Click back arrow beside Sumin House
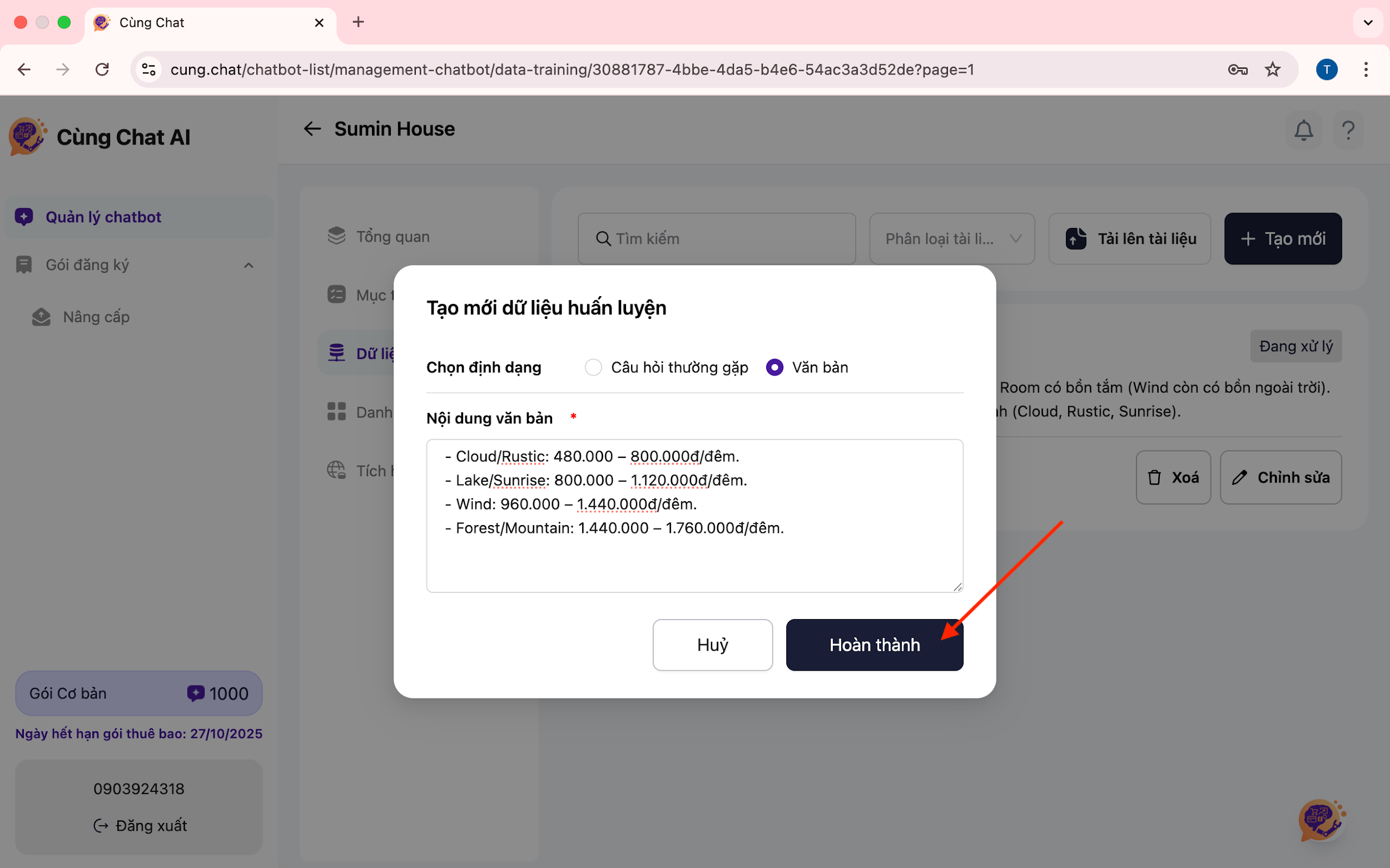Screen dimensions: 1390x868 (312, 129)
